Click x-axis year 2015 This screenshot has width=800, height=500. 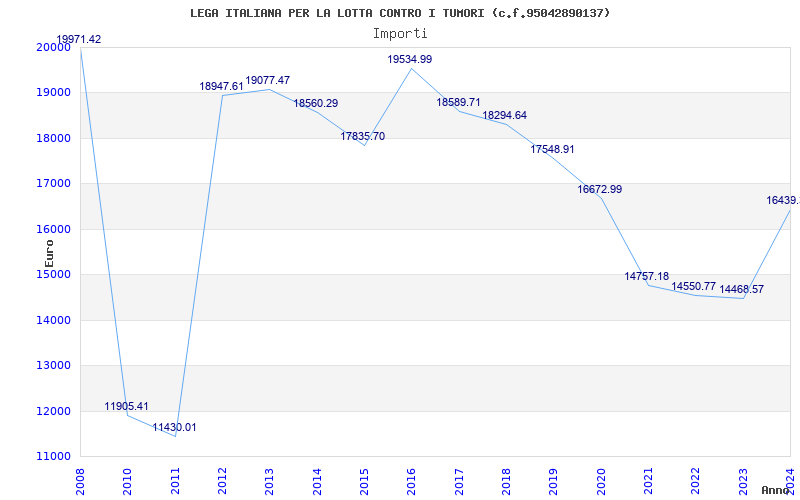(364, 481)
